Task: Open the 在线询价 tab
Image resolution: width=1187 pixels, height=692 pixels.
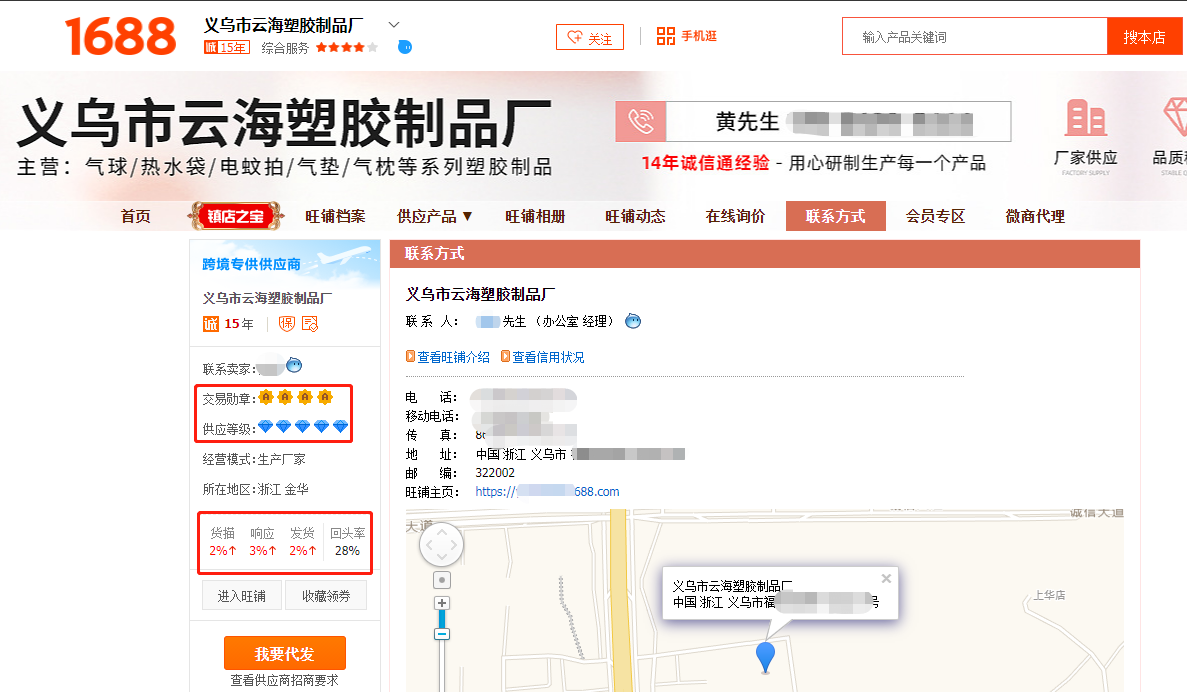Action: 735,216
